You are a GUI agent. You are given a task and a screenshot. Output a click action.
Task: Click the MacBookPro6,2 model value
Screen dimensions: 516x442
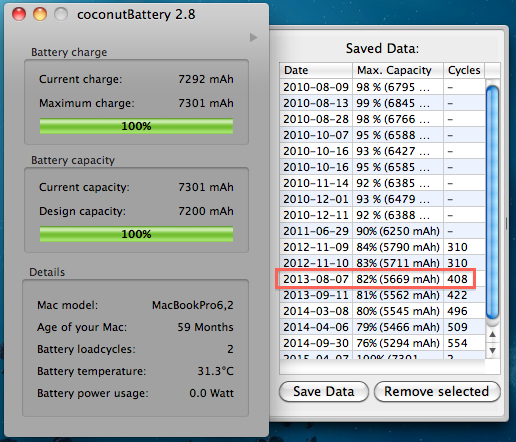click(x=193, y=305)
